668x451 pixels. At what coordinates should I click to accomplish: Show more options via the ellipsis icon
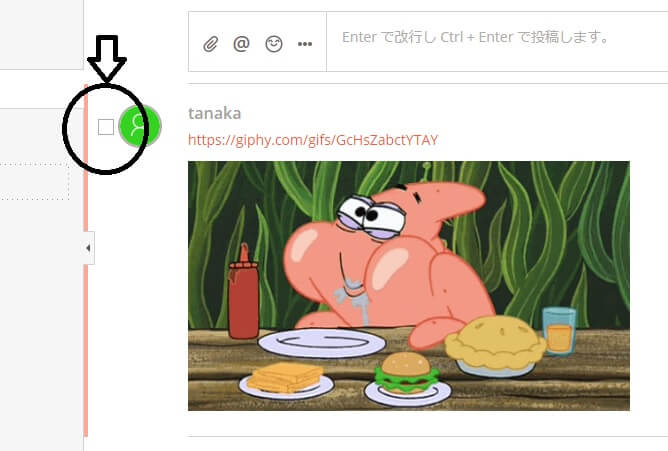click(305, 44)
